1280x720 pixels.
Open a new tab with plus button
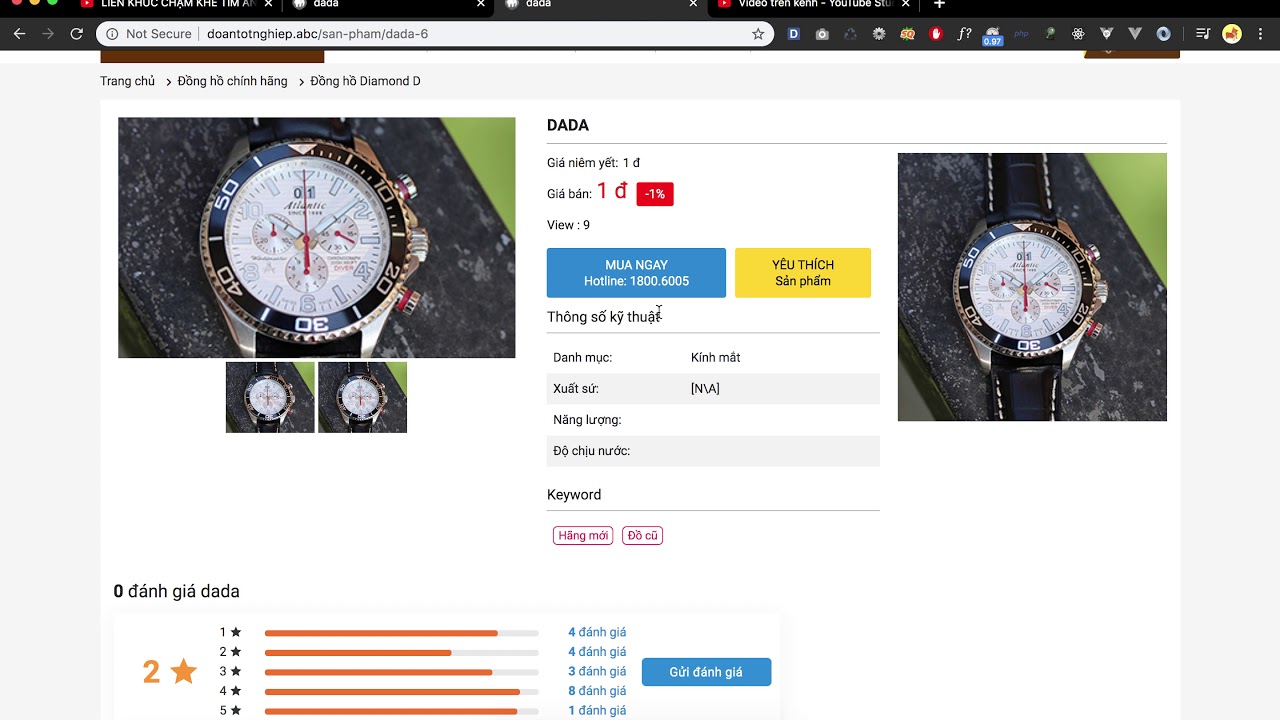pyautogui.click(x=939, y=5)
